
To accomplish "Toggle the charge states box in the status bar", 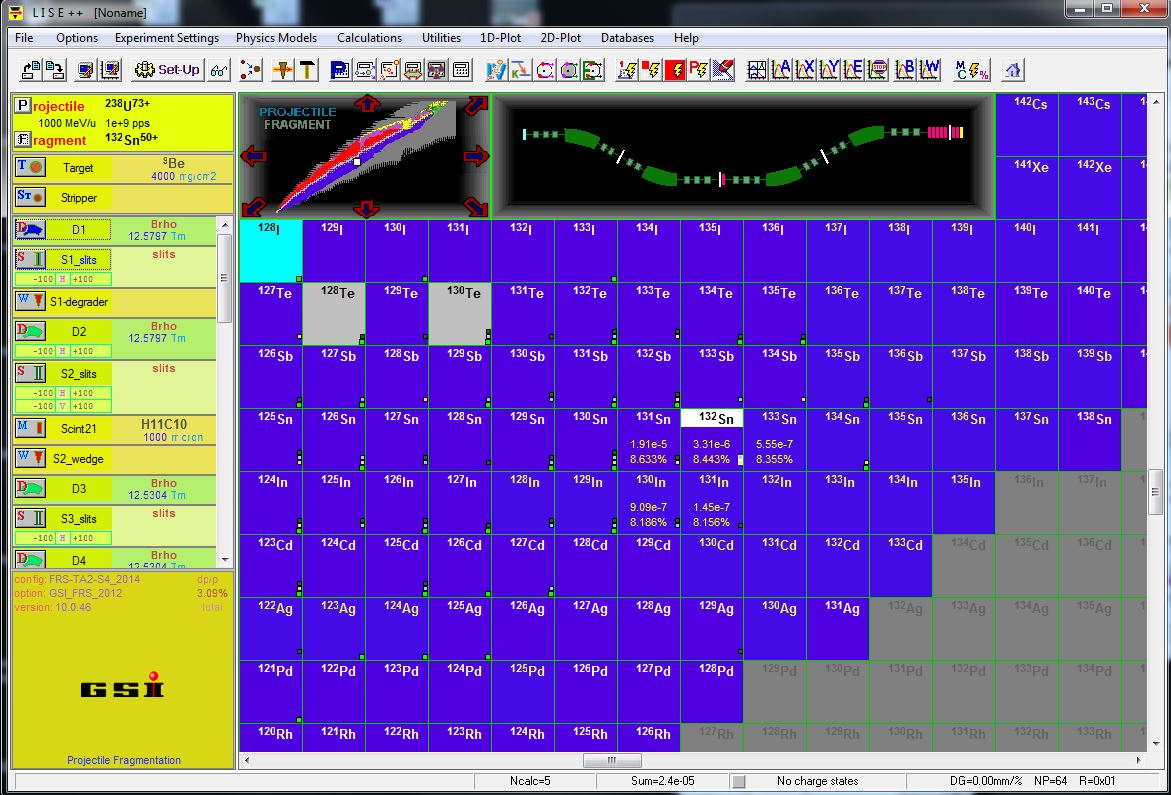I will pos(739,781).
